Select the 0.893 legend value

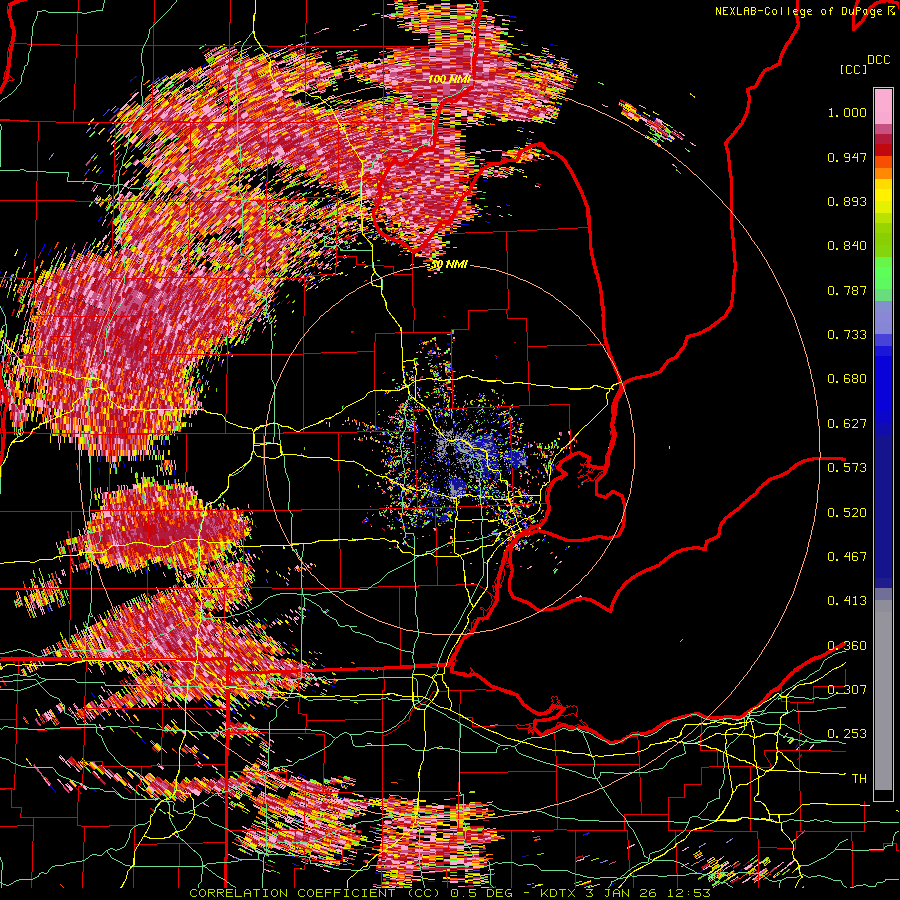847,201
